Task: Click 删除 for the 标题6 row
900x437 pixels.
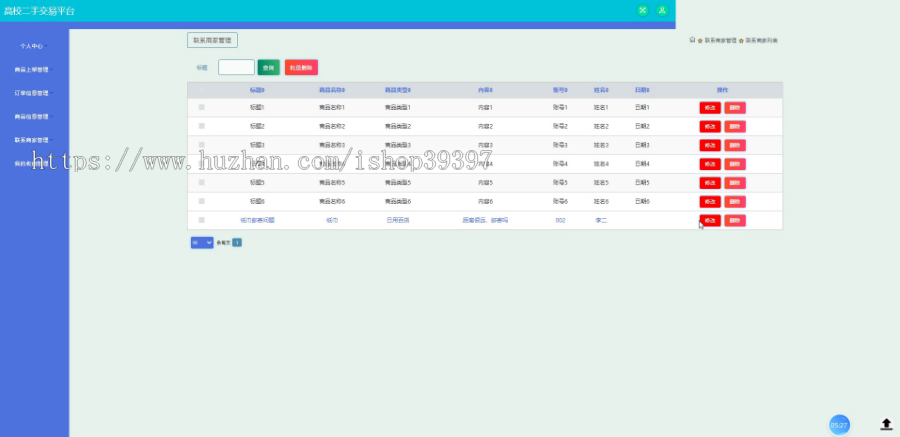Action: pyautogui.click(x=735, y=202)
